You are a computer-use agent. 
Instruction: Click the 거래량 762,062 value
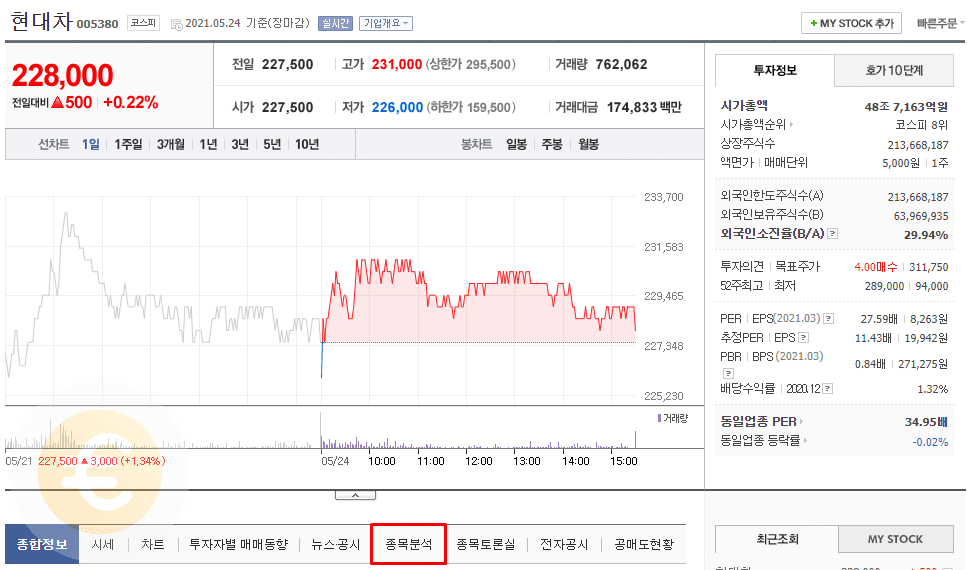(621, 64)
